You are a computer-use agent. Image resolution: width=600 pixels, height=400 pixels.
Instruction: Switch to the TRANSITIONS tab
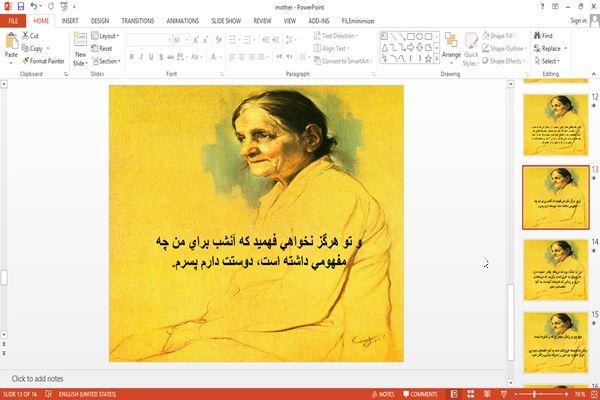click(x=138, y=21)
